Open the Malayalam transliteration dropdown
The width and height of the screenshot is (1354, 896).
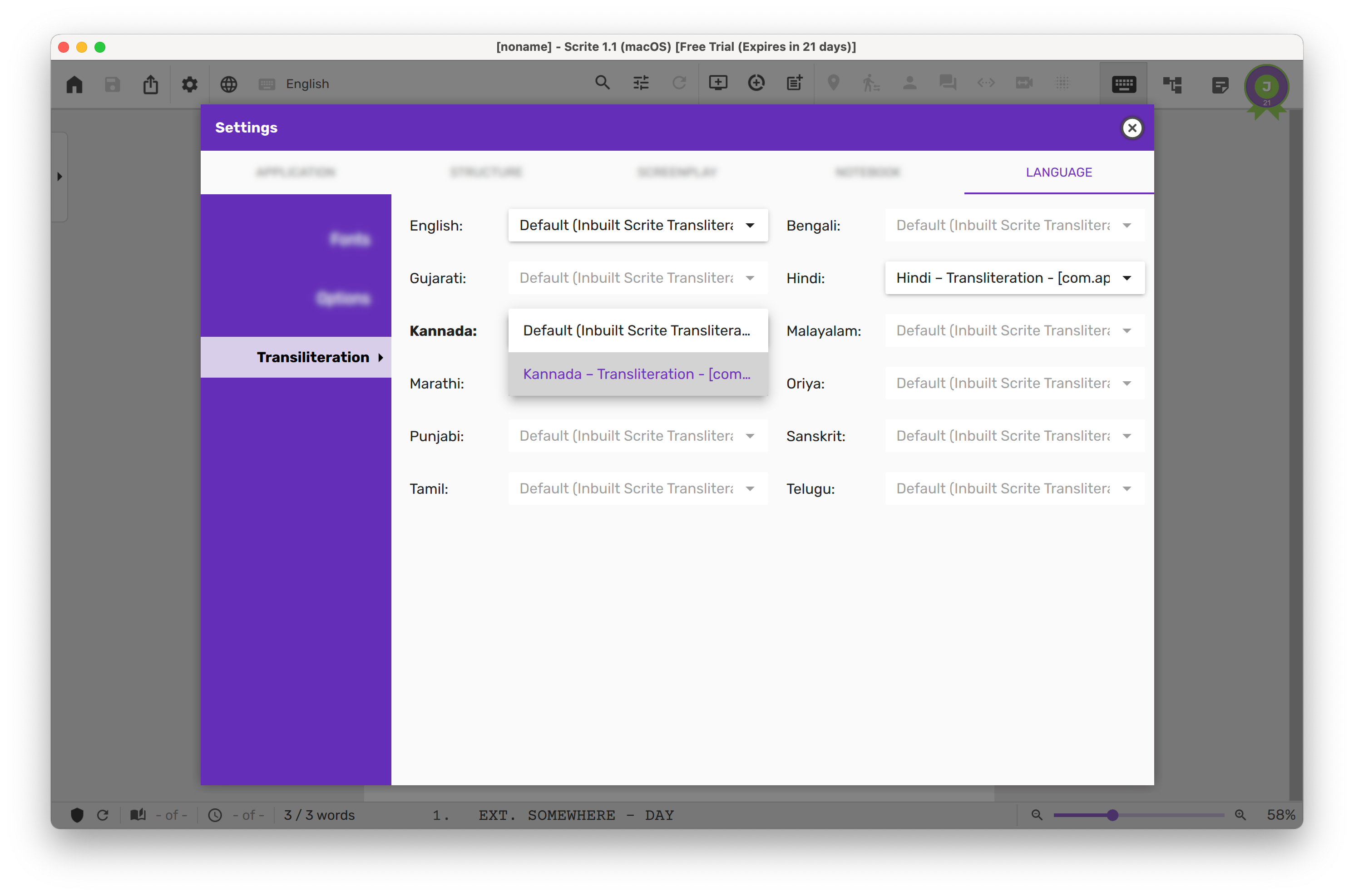pos(1014,330)
